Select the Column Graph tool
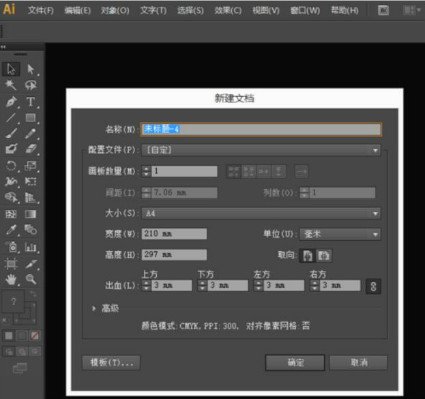This screenshot has height=399, width=425. coord(30,247)
